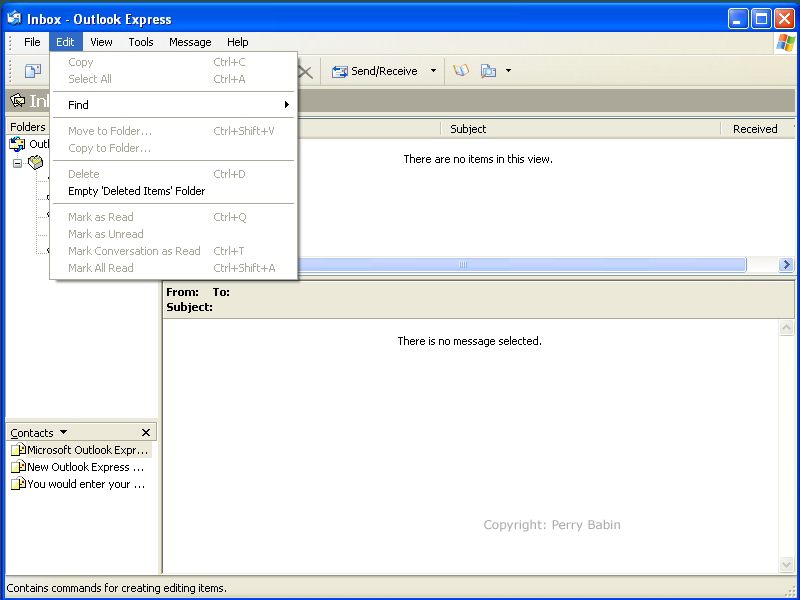The width and height of the screenshot is (800, 600).
Task: Open the Tools menu
Action: [x=140, y=42]
